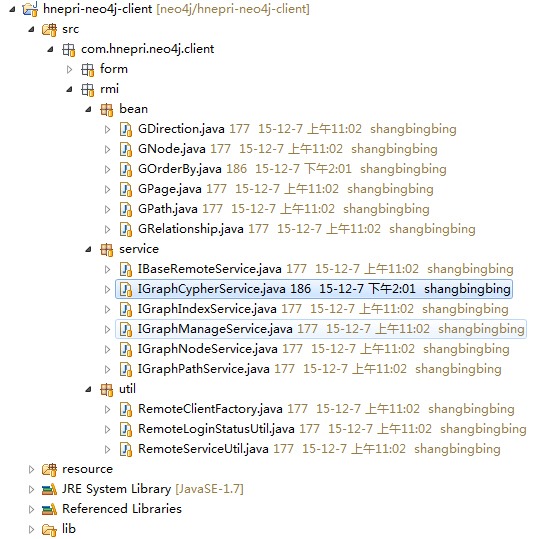The height and width of the screenshot is (539, 537).
Task: Click the RemoteClientFactory.java file icon
Action: coord(126,409)
